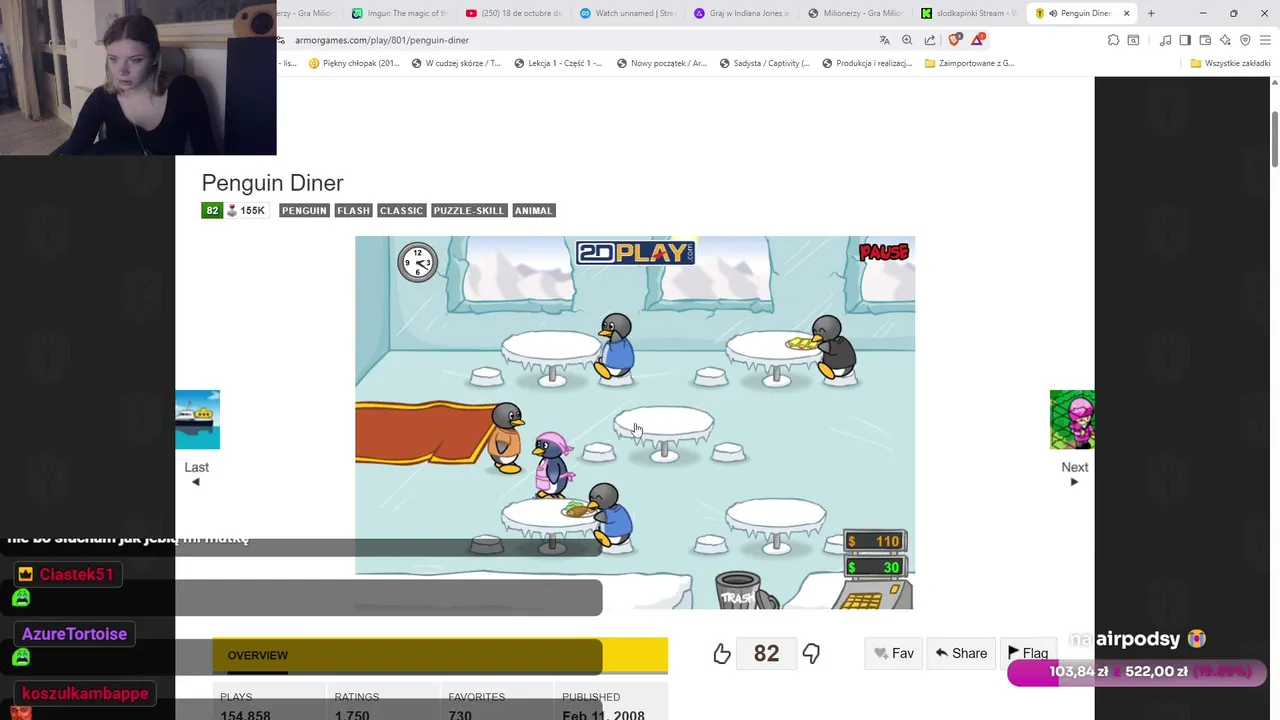The image size is (1280, 720).
Task: Switch to the Graj w Indiana Jones tab
Action: pos(742,13)
